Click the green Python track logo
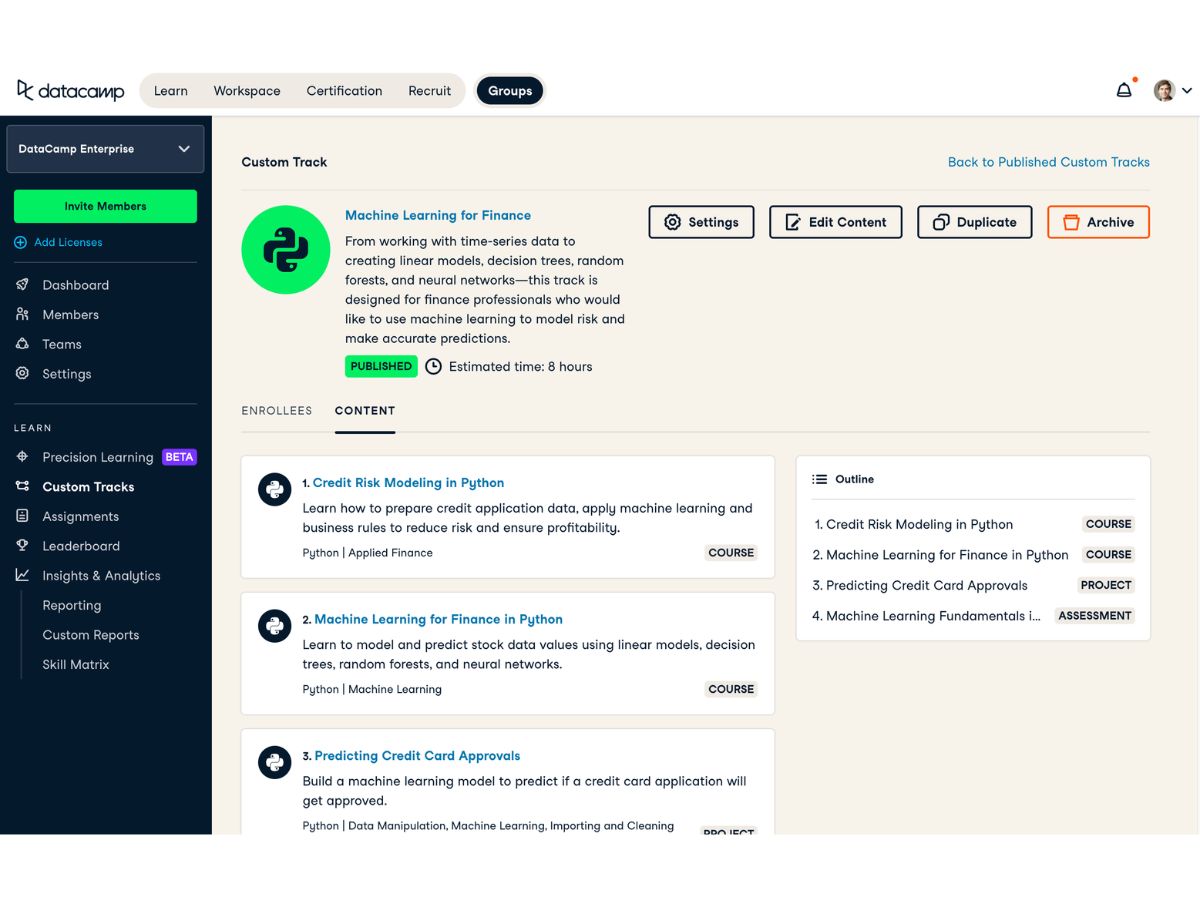 tap(286, 250)
